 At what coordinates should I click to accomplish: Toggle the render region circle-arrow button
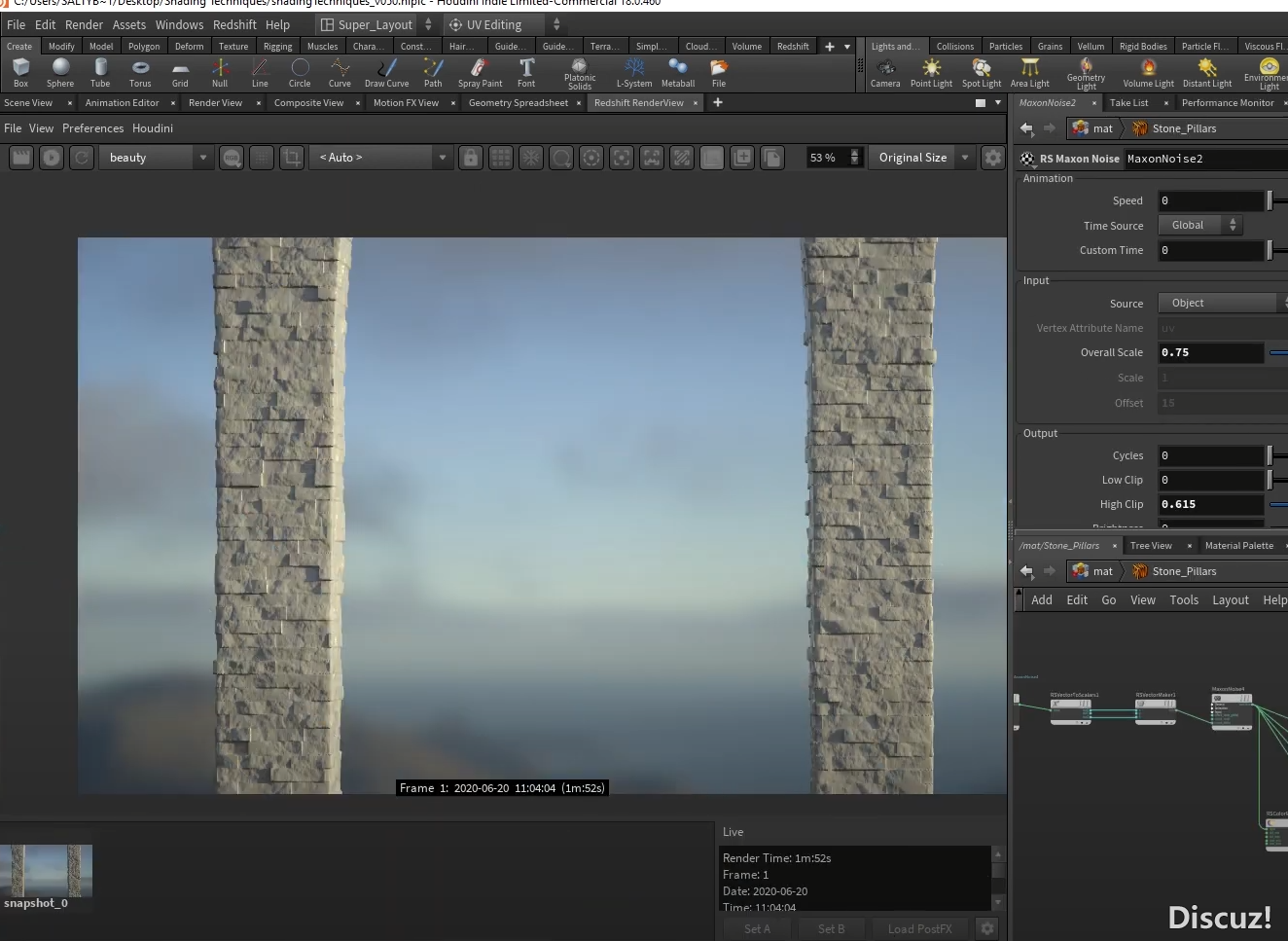(x=561, y=158)
